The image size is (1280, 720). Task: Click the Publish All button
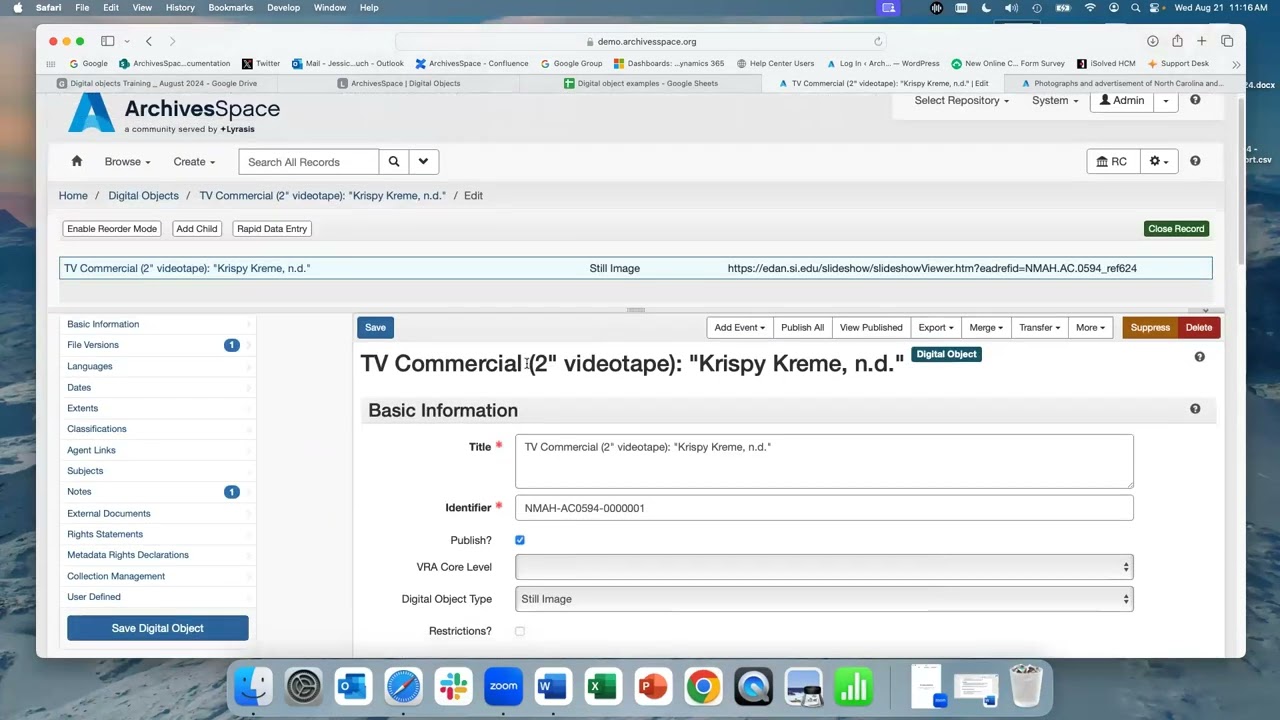point(803,327)
